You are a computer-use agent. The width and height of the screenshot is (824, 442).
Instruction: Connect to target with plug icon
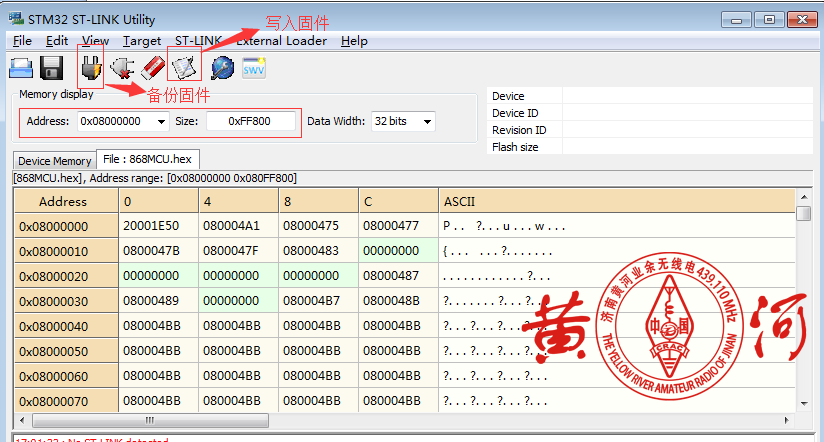tap(91, 68)
